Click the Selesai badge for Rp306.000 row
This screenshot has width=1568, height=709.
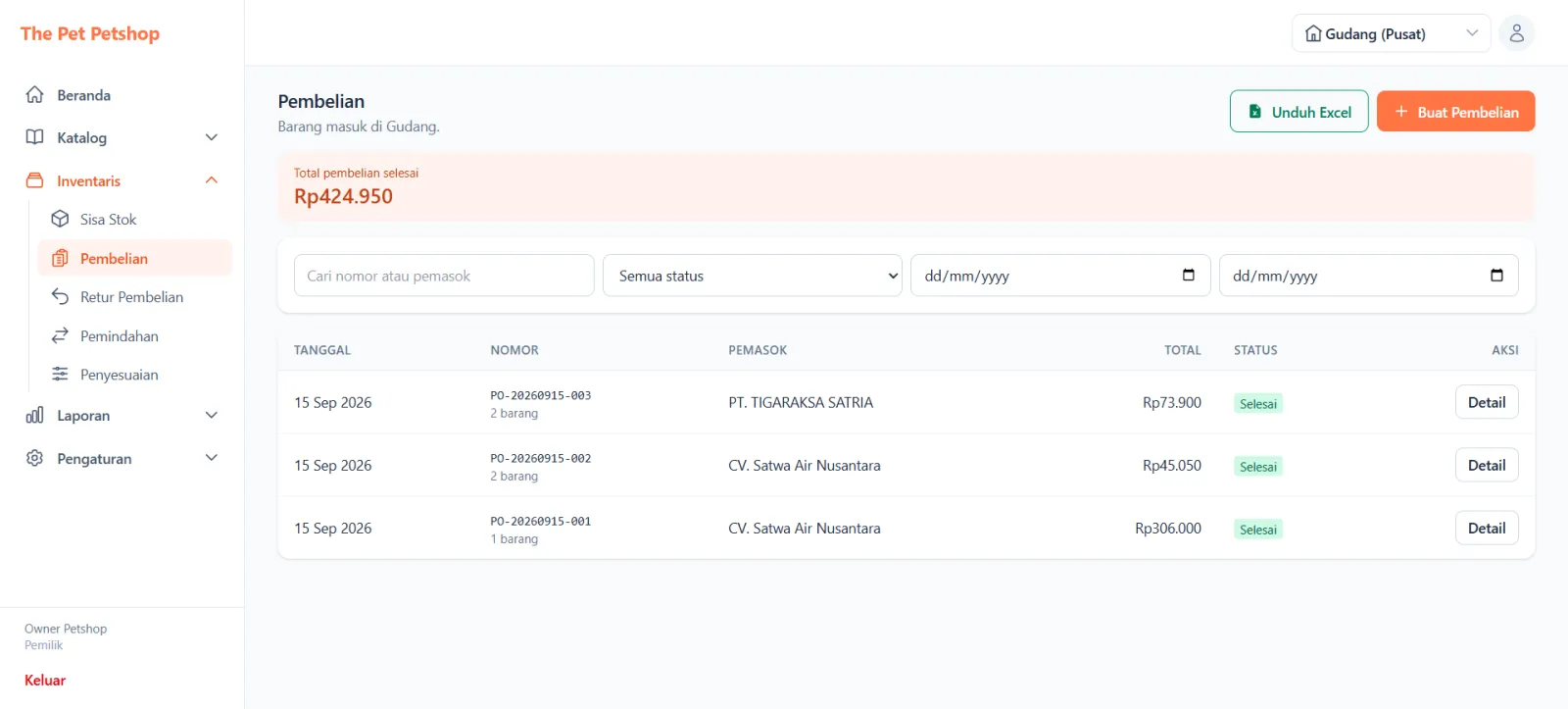coord(1258,529)
